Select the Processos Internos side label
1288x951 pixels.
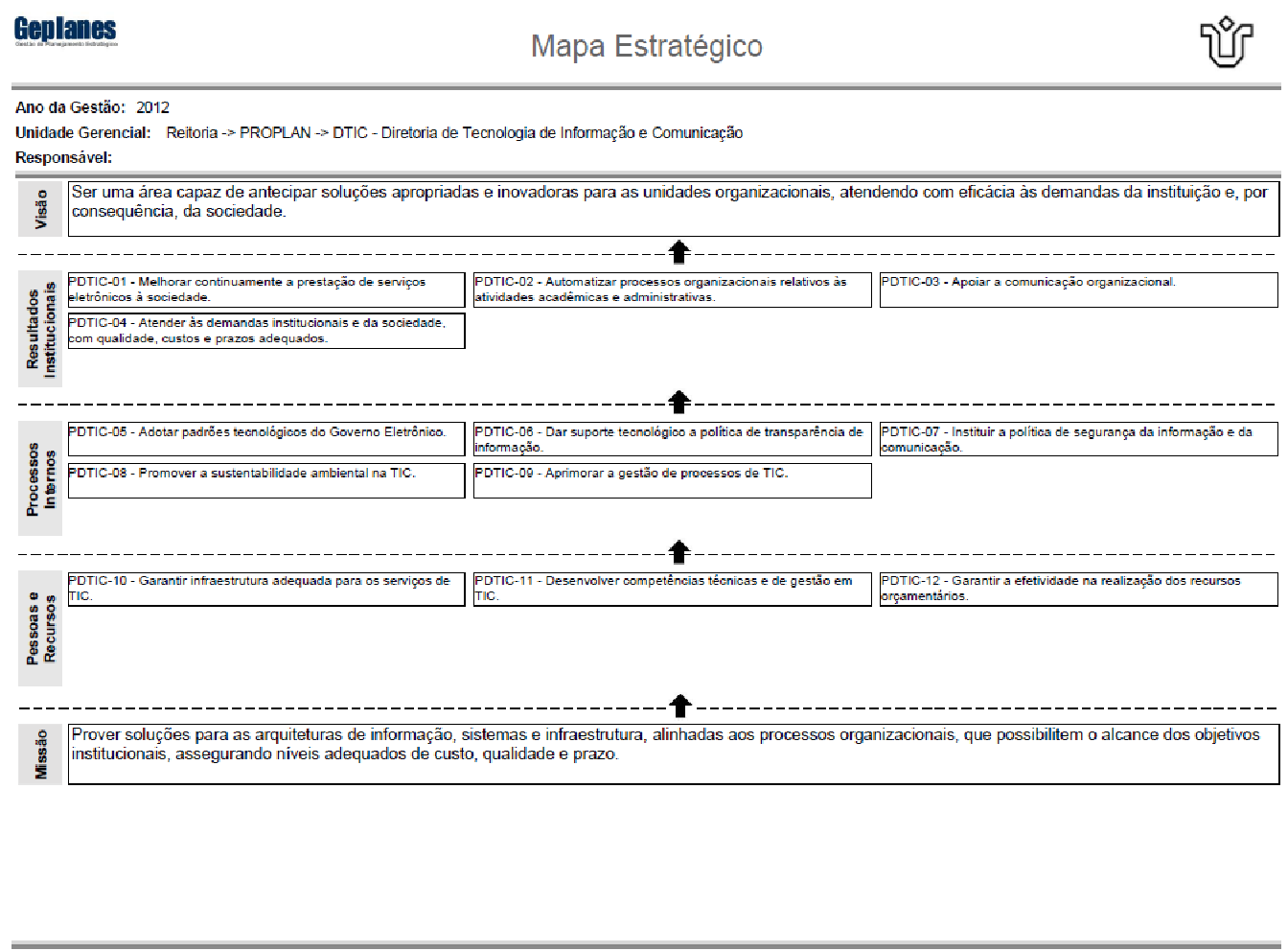click(40, 478)
